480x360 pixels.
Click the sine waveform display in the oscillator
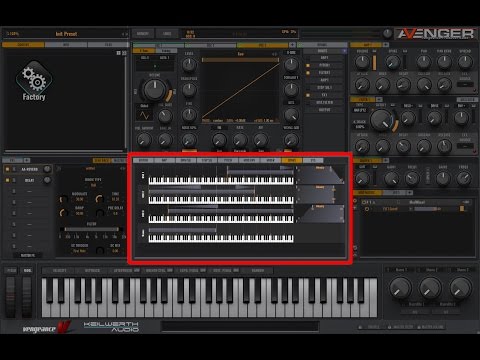[144, 115]
